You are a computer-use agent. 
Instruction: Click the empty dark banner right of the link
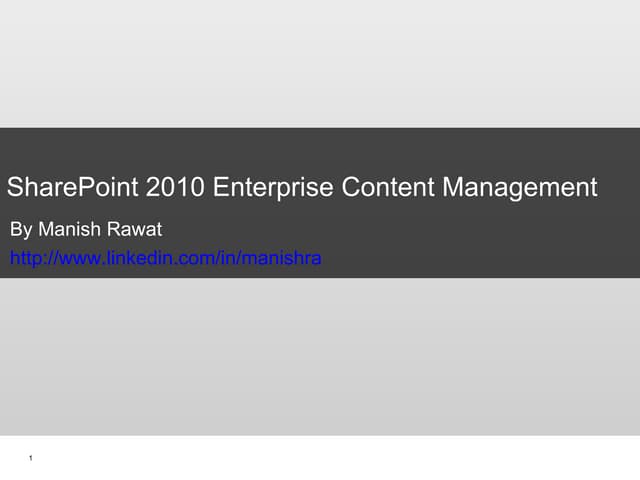click(480, 259)
